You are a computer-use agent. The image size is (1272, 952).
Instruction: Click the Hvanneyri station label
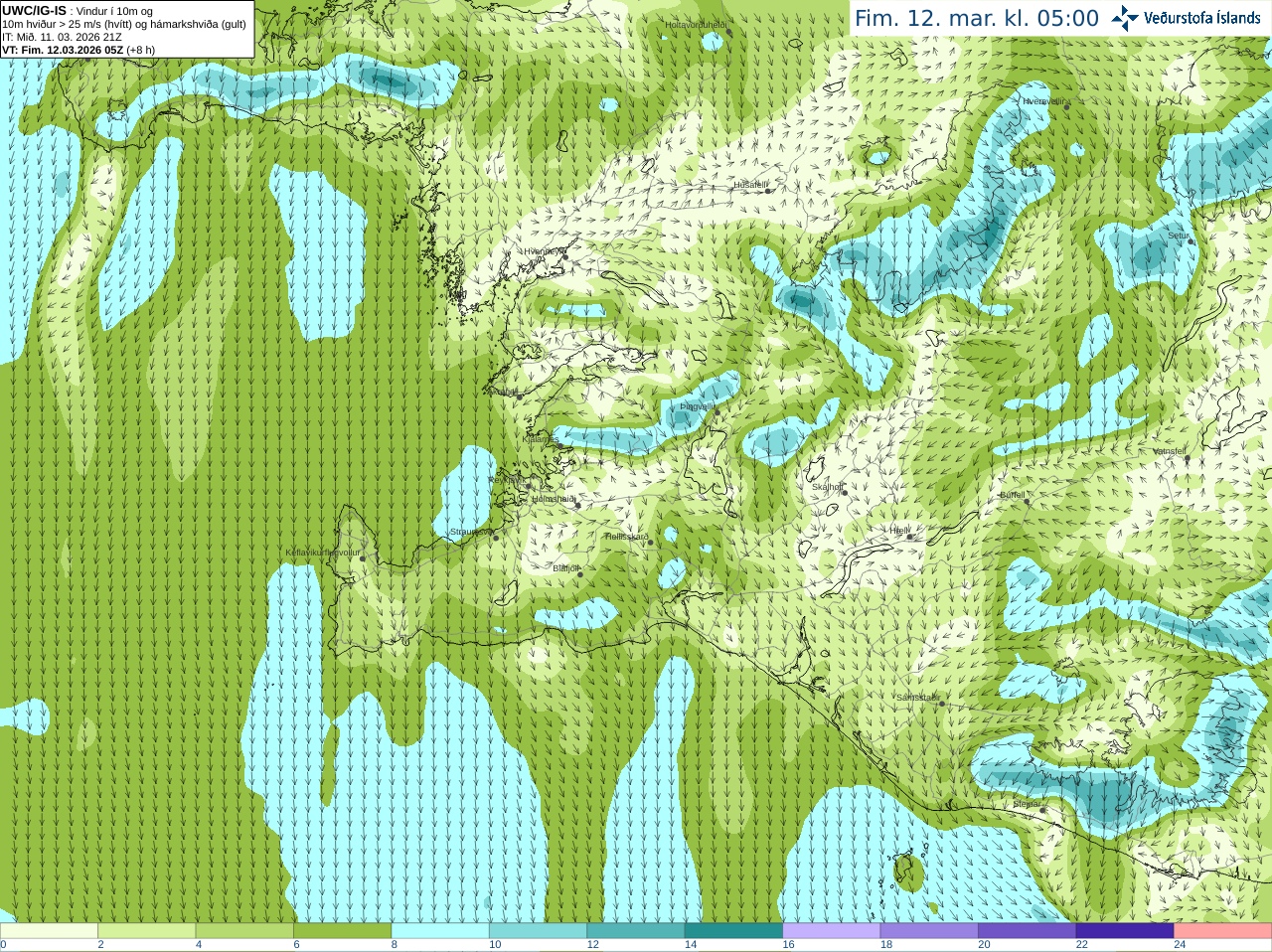(x=544, y=251)
